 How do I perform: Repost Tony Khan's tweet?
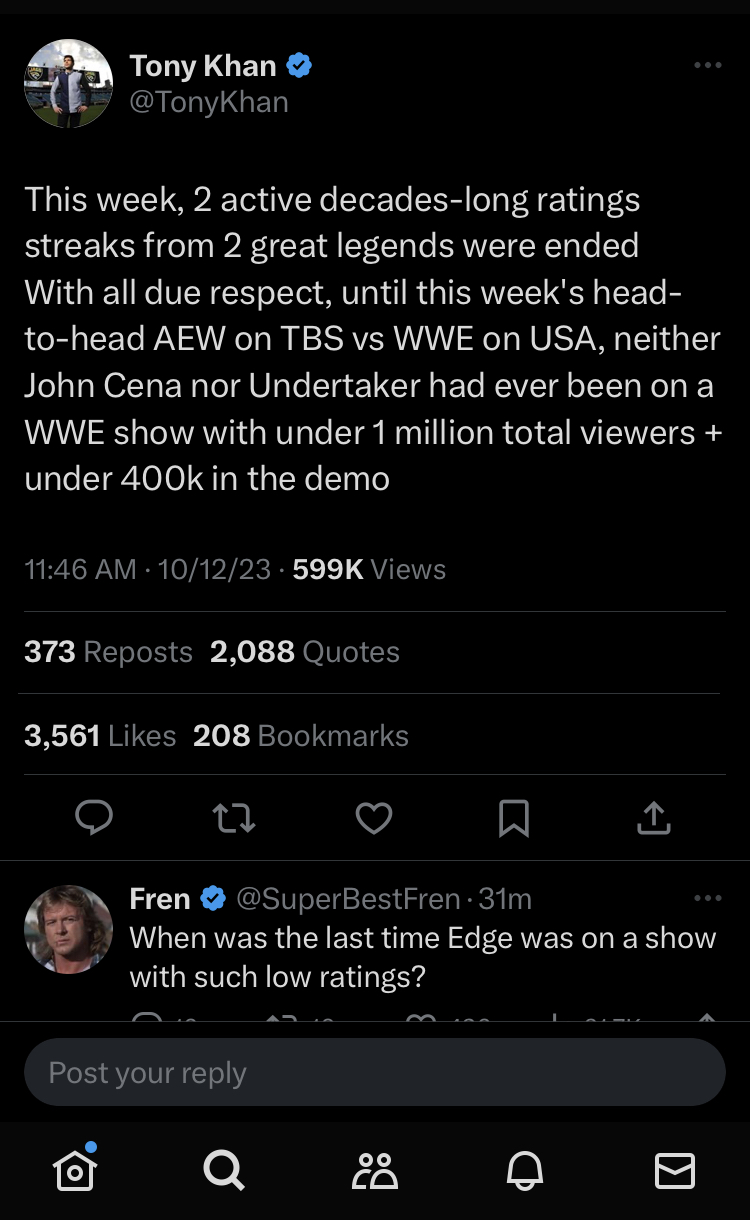click(235, 818)
